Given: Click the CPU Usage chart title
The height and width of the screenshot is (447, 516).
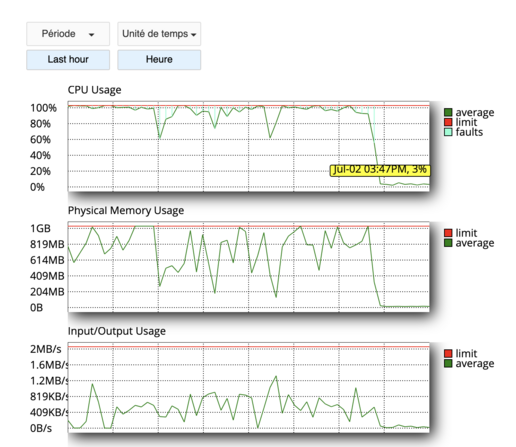Looking at the screenshot, I should point(94,90).
